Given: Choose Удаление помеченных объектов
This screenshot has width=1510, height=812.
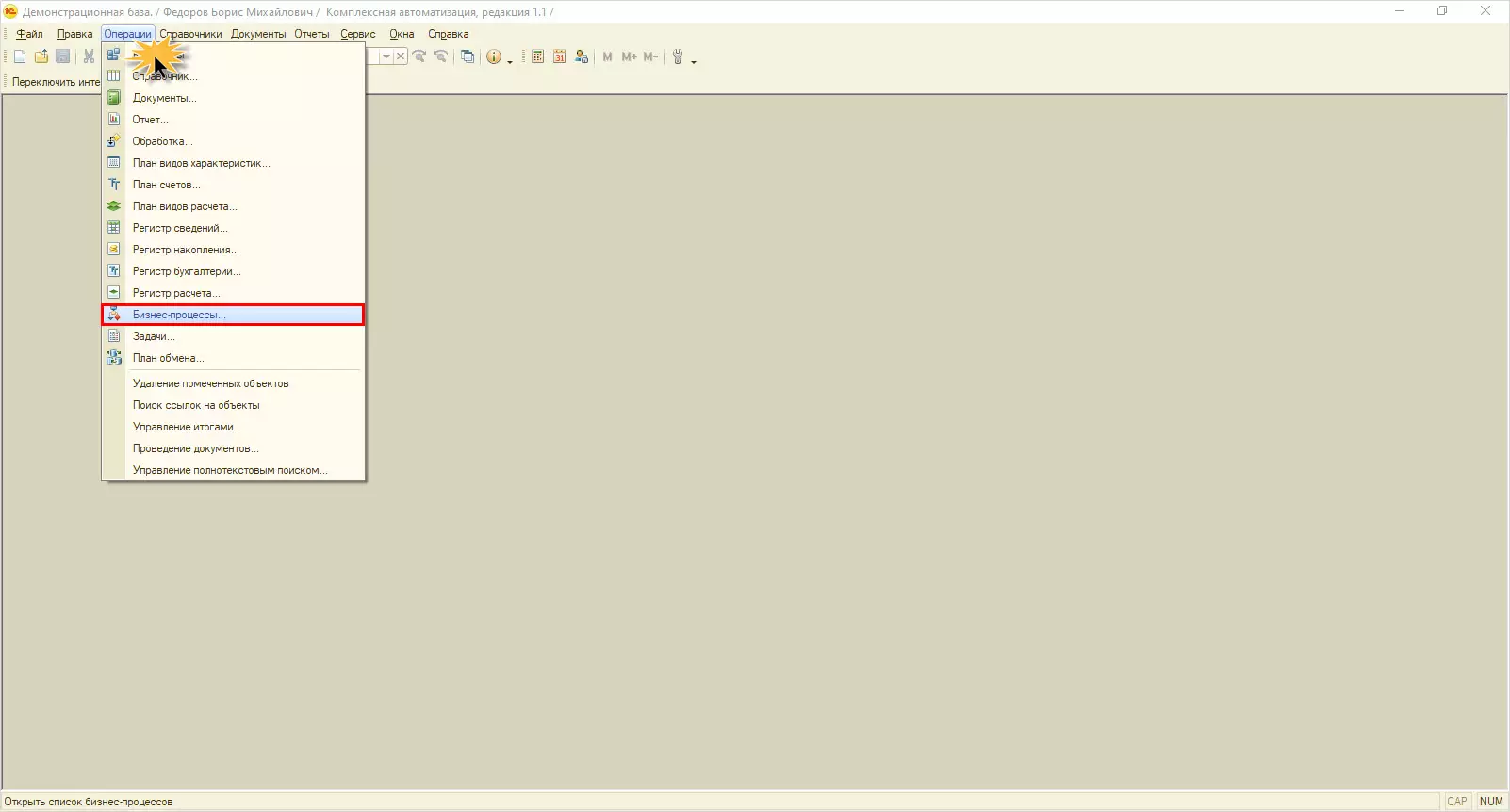Looking at the screenshot, I should click(233, 383).
